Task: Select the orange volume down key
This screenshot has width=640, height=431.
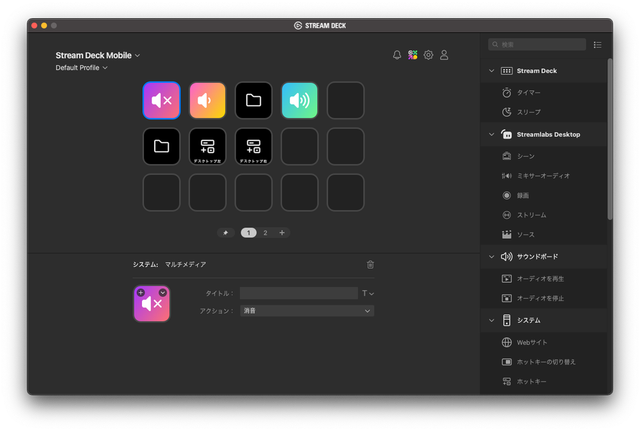Action: point(207,100)
